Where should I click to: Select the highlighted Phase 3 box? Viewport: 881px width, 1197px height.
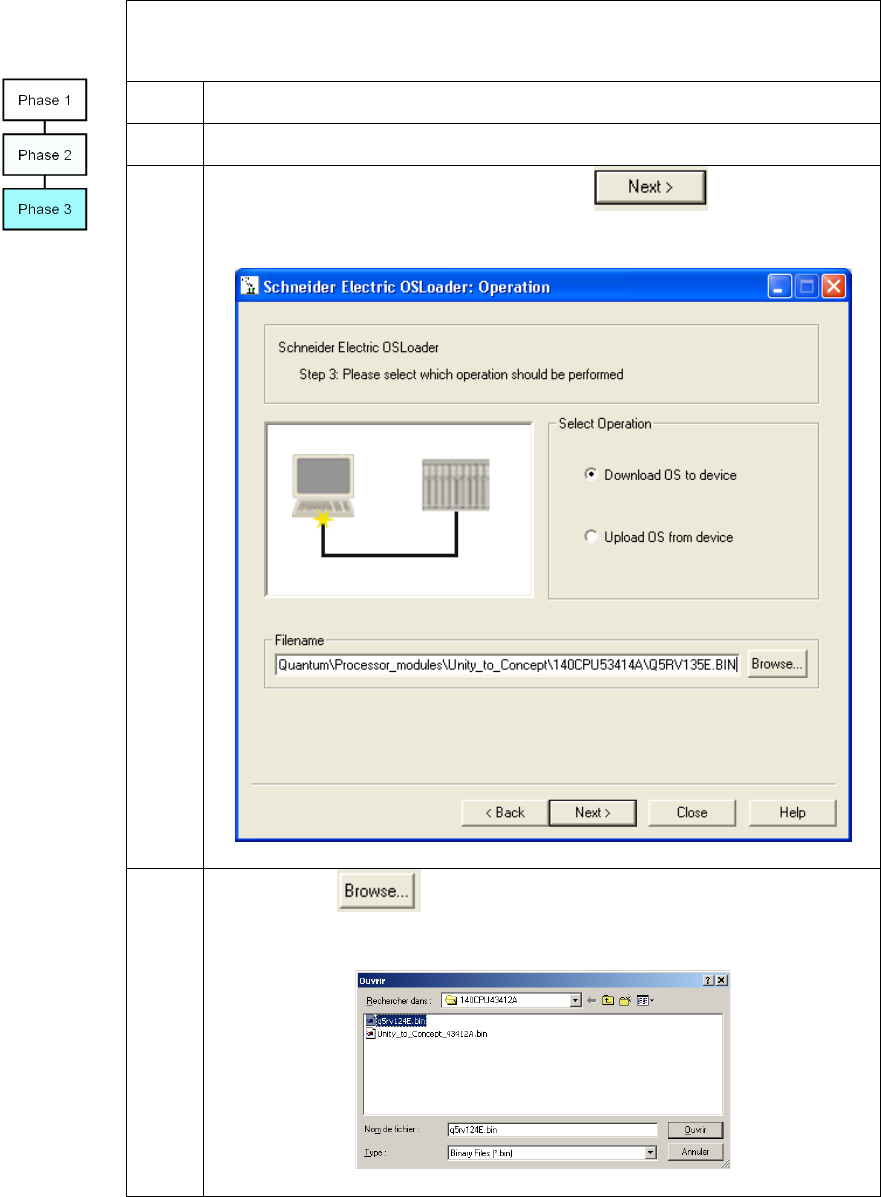pyautogui.click(x=45, y=209)
